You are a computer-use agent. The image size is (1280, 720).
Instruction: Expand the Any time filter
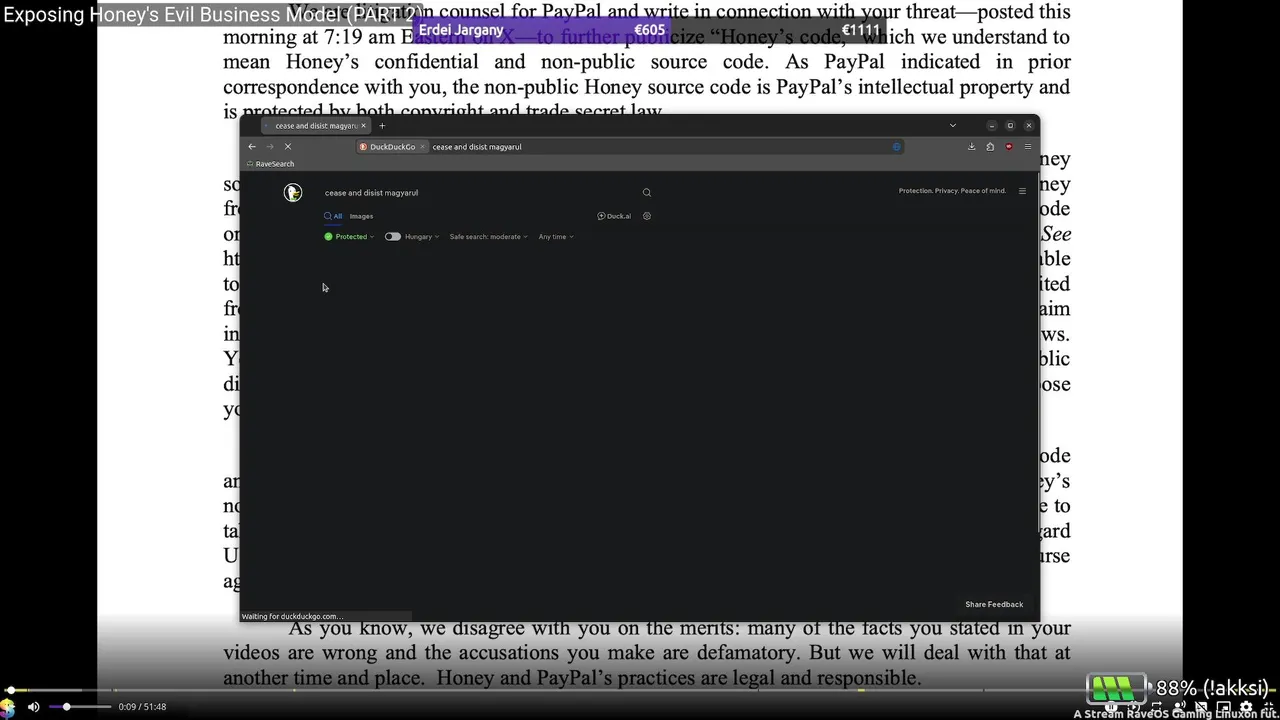point(556,237)
